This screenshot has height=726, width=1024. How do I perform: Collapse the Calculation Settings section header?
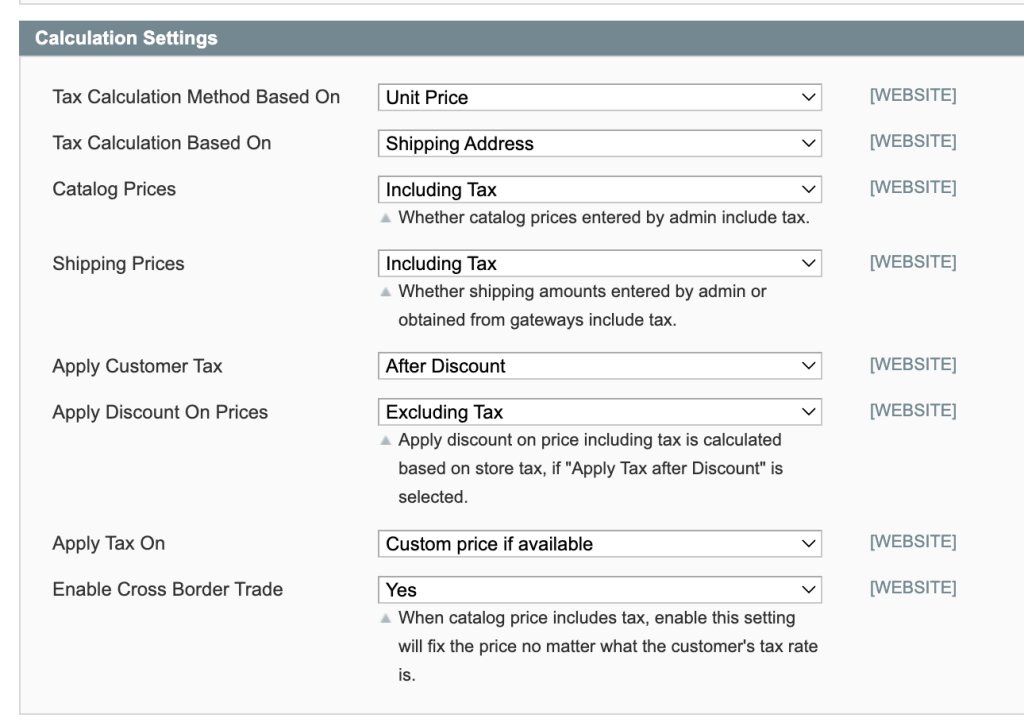click(x=521, y=38)
